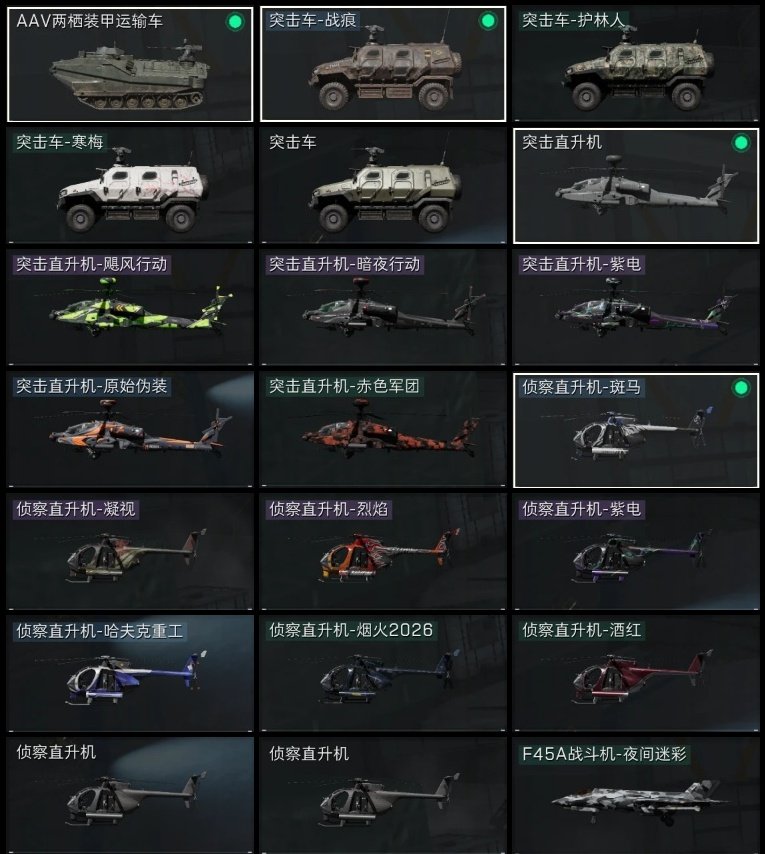765x854 pixels.
Task: Select the AAV两栖装甲运输车 vehicle card
Action: [x=130, y=64]
